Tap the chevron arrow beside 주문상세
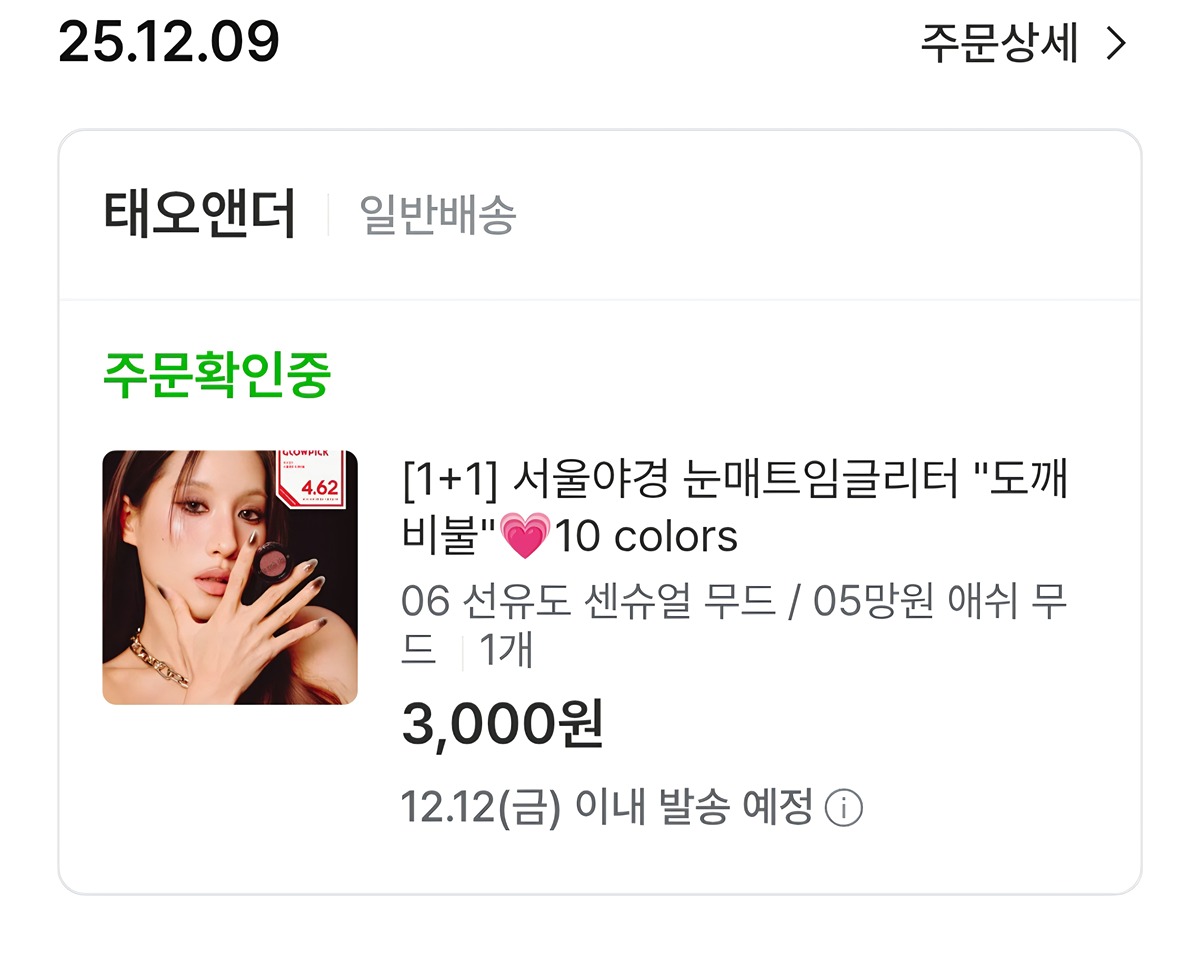Image resolution: width=1200 pixels, height=957 pixels. point(1116,44)
